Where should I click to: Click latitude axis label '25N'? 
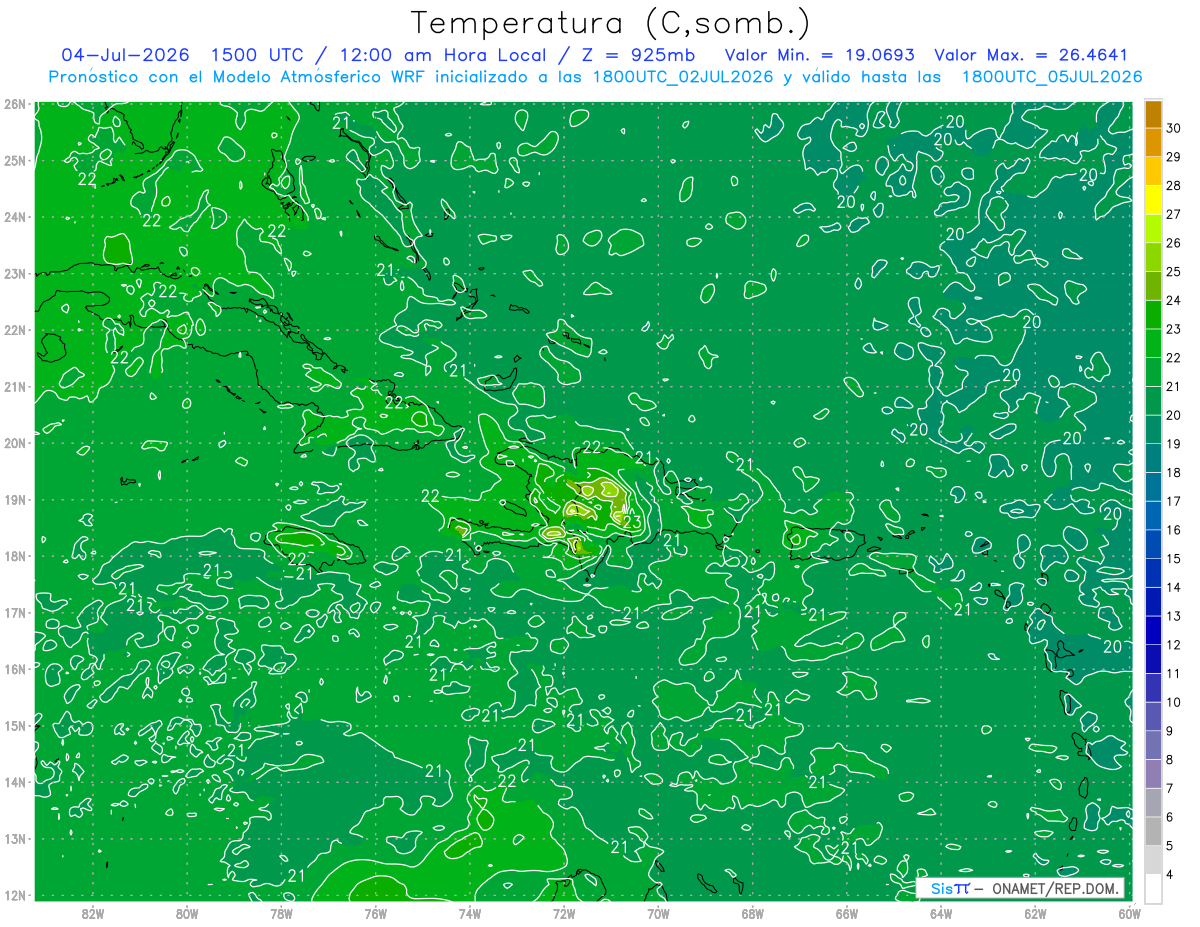pos(14,160)
